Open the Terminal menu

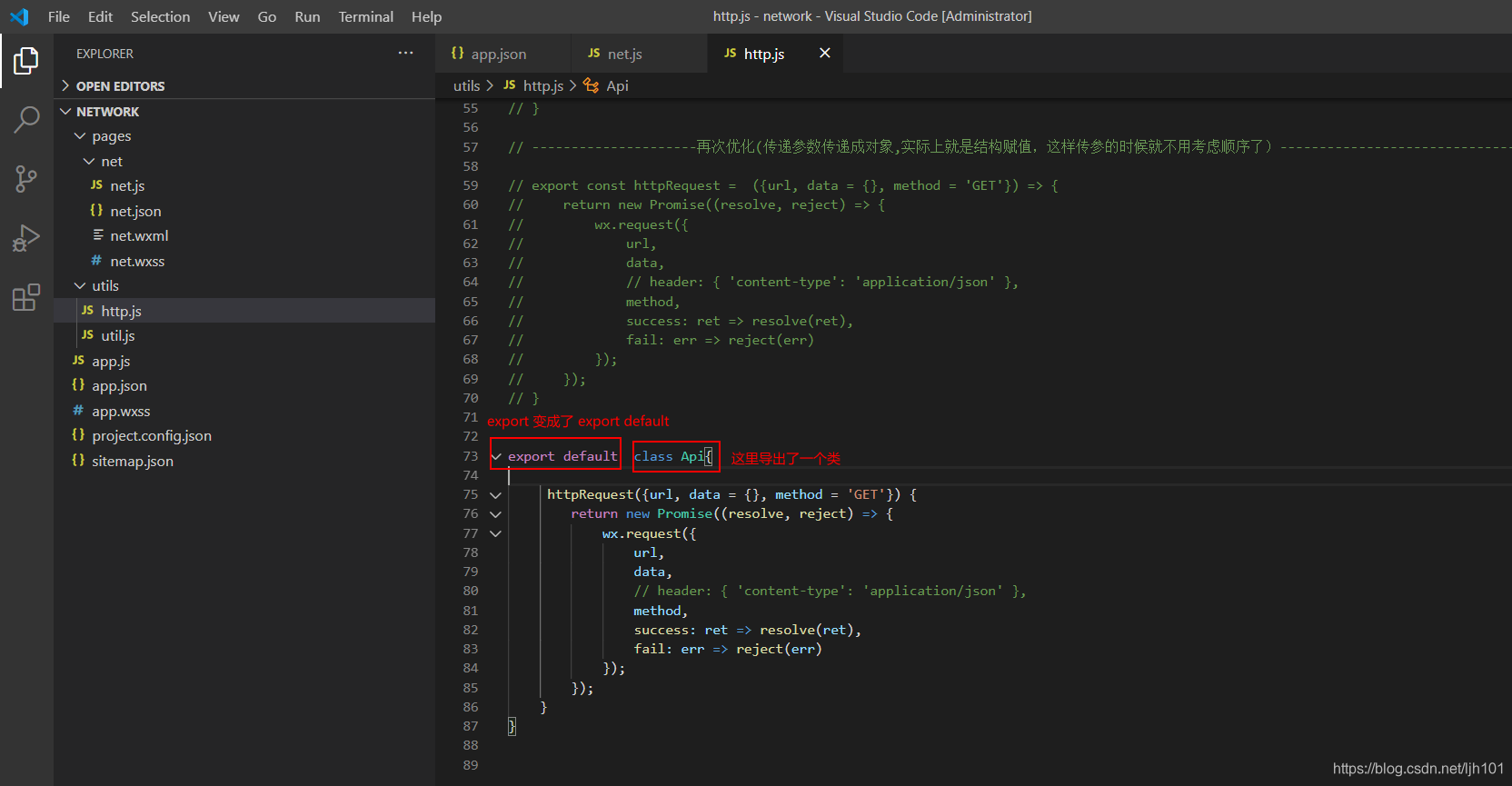(366, 16)
